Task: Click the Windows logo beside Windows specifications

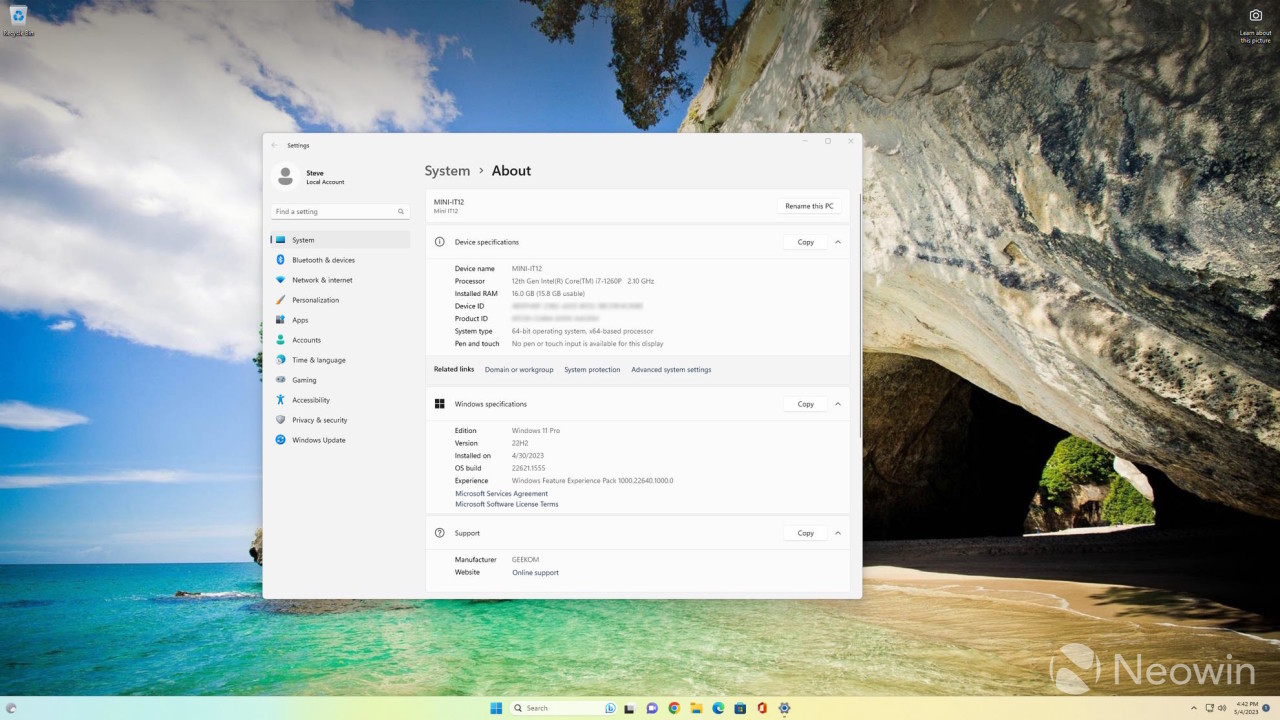Action: (439, 404)
